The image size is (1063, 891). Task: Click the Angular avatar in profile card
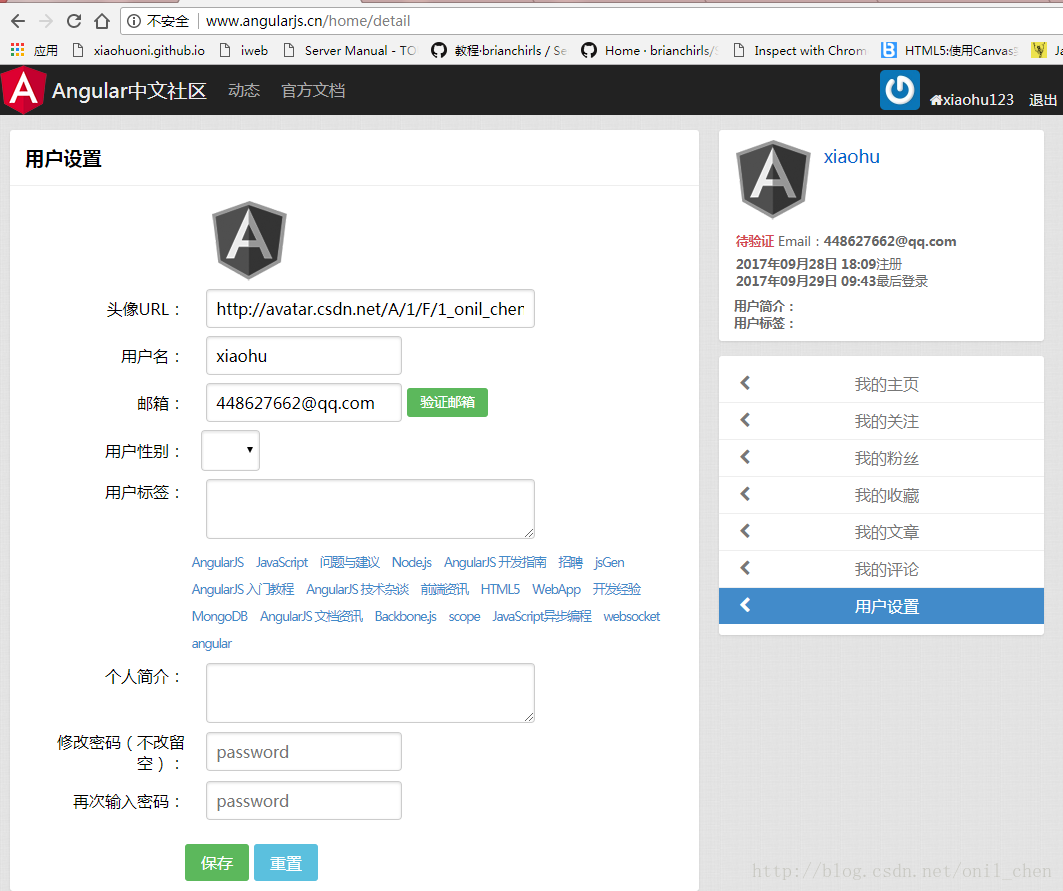pos(774,179)
